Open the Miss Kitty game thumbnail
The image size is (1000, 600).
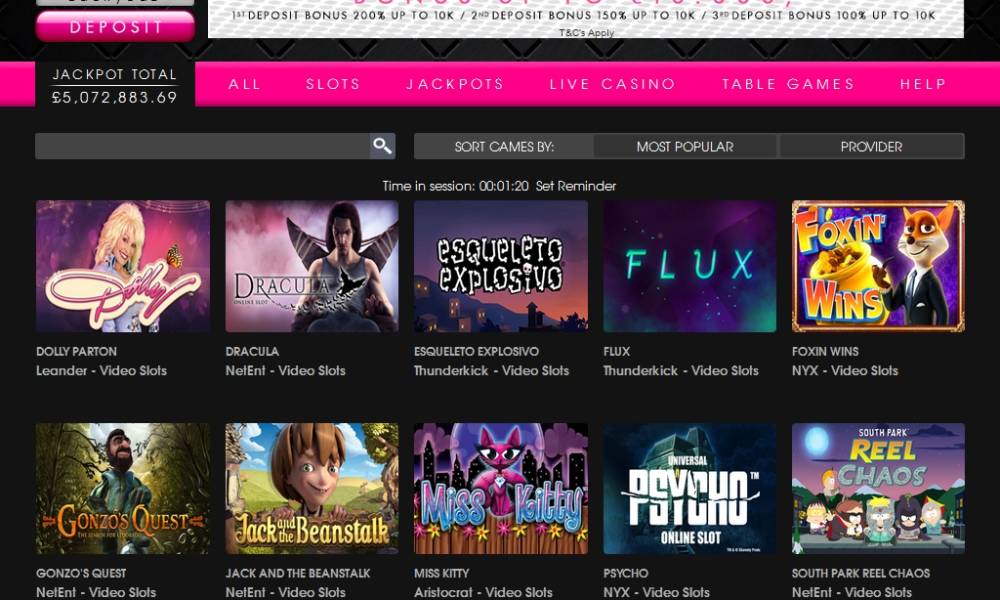point(501,488)
